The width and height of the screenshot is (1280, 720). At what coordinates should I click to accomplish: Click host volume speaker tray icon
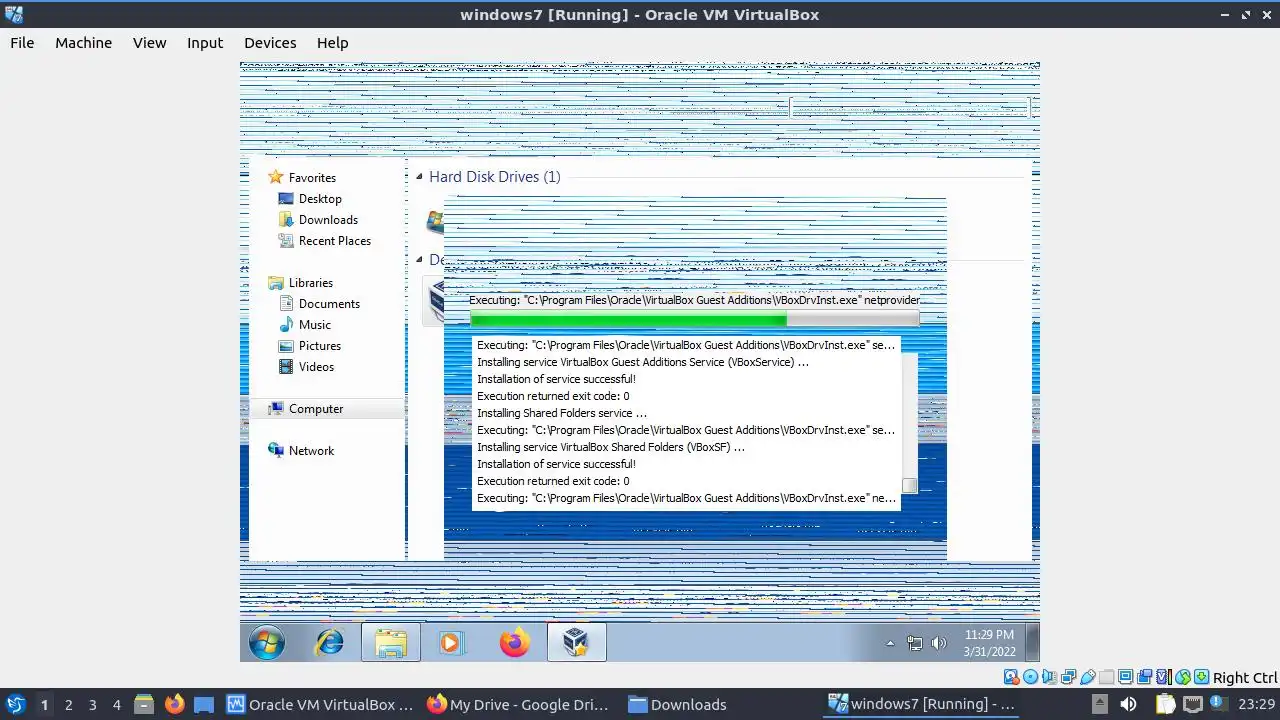(1128, 704)
